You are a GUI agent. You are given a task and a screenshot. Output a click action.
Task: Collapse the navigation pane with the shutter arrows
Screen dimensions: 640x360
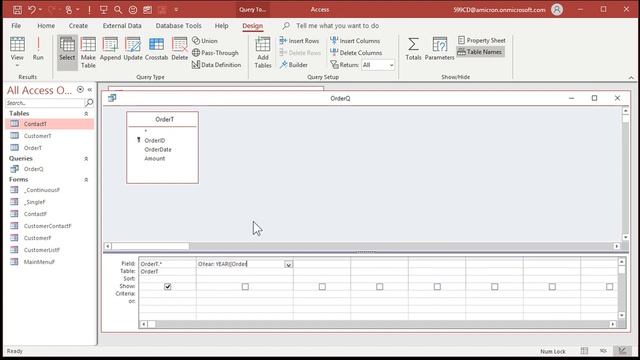tap(90, 89)
